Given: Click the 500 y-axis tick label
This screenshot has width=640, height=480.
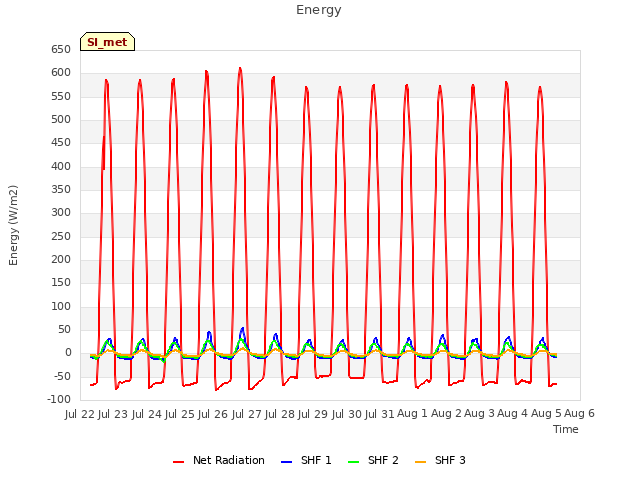Looking at the screenshot, I should 61,120.
